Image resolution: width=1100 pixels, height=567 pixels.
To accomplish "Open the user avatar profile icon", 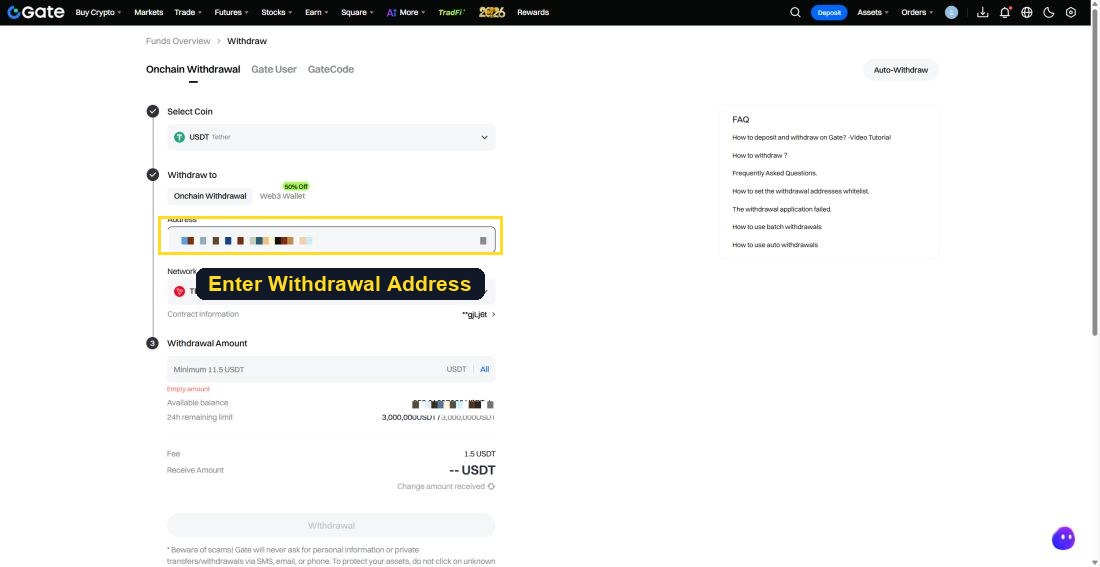I will [951, 12].
